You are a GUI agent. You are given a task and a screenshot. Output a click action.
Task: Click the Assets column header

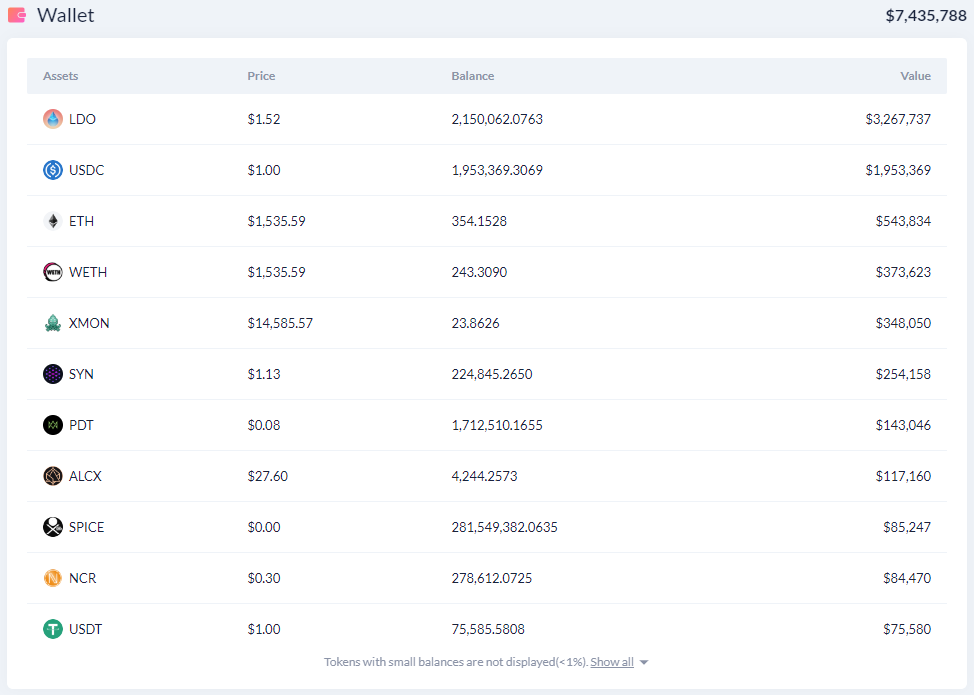(60, 76)
